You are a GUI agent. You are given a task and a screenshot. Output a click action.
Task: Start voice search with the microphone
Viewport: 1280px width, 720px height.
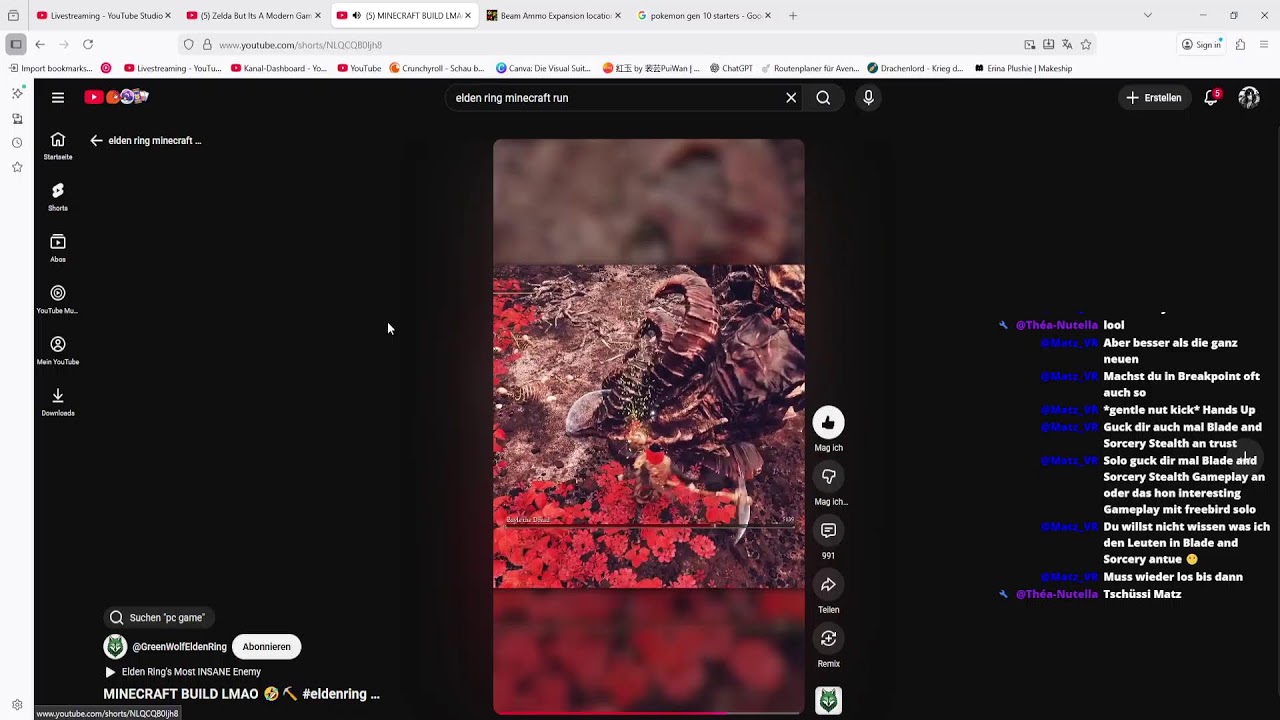click(868, 98)
